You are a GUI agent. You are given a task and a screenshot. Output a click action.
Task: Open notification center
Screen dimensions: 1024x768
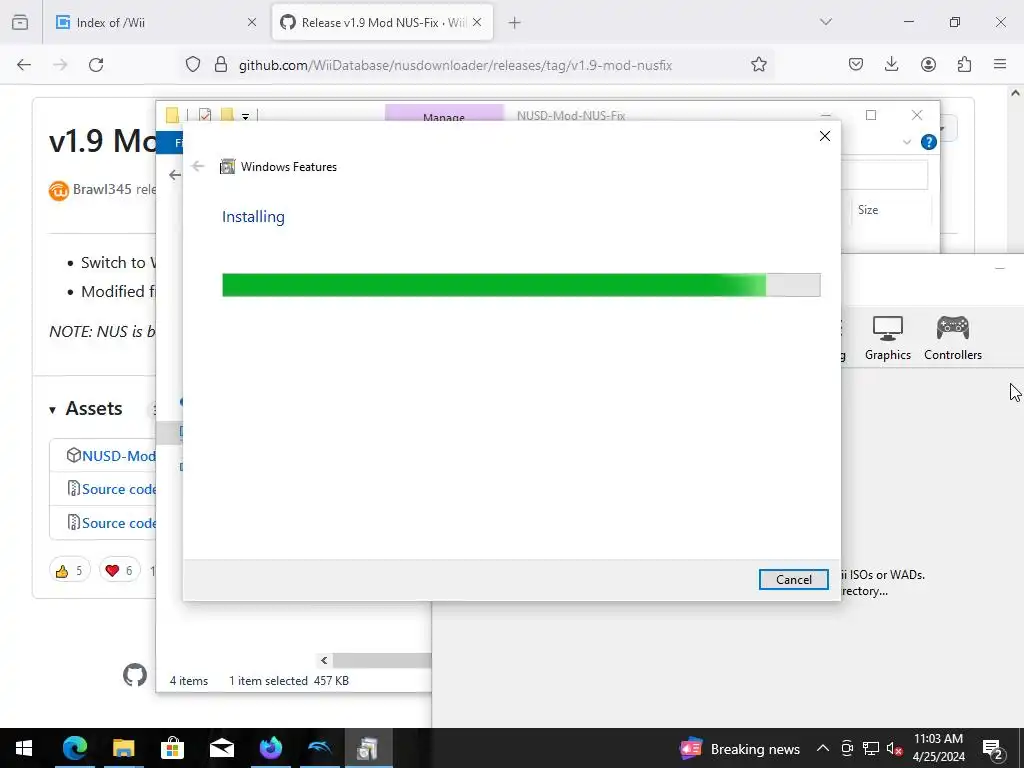coord(993,748)
